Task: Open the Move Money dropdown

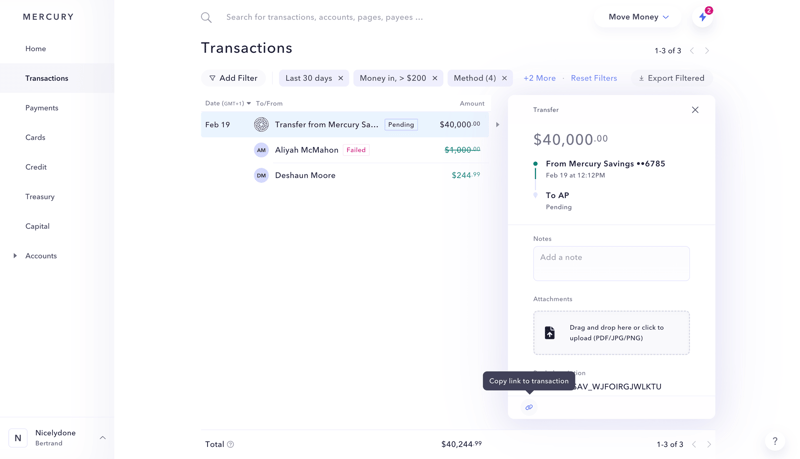Action: pyautogui.click(x=638, y=17)
